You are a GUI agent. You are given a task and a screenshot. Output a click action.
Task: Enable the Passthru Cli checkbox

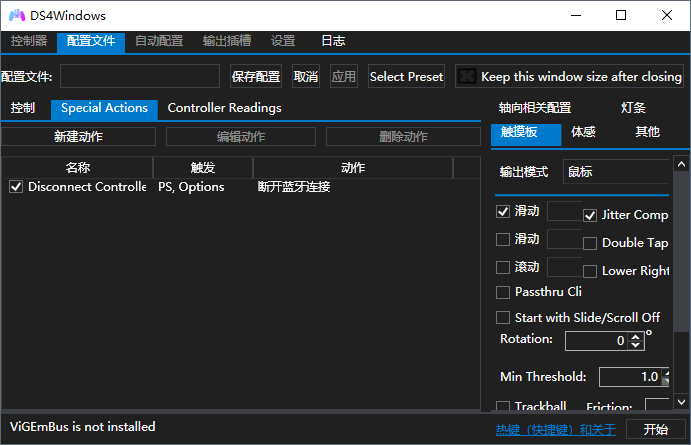click(503, 293)
